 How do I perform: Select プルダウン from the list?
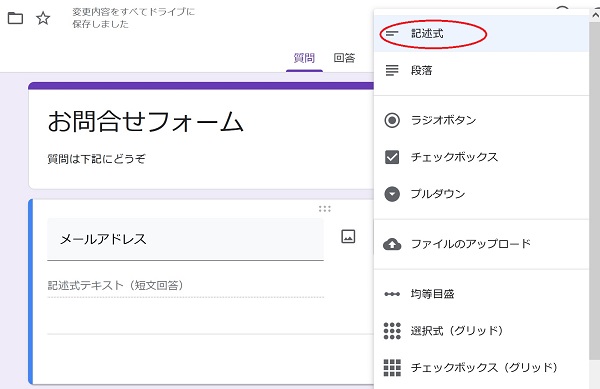(481, 194)
